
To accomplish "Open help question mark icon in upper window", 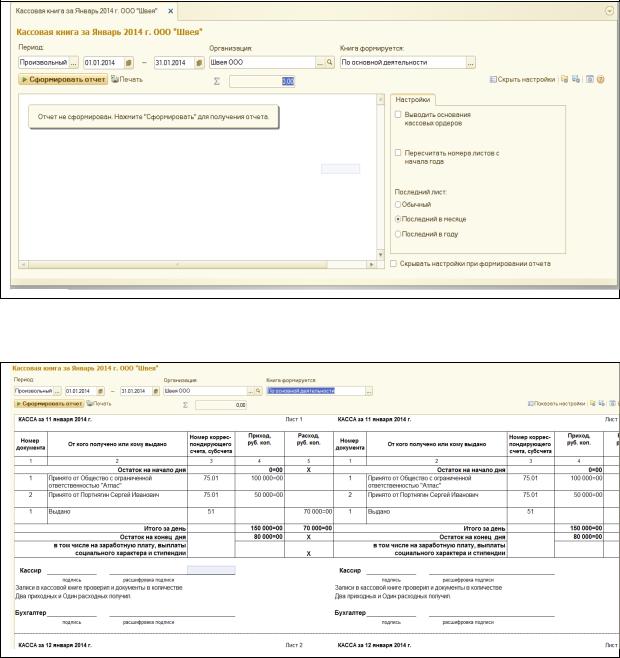I will [x=601, y=79].
